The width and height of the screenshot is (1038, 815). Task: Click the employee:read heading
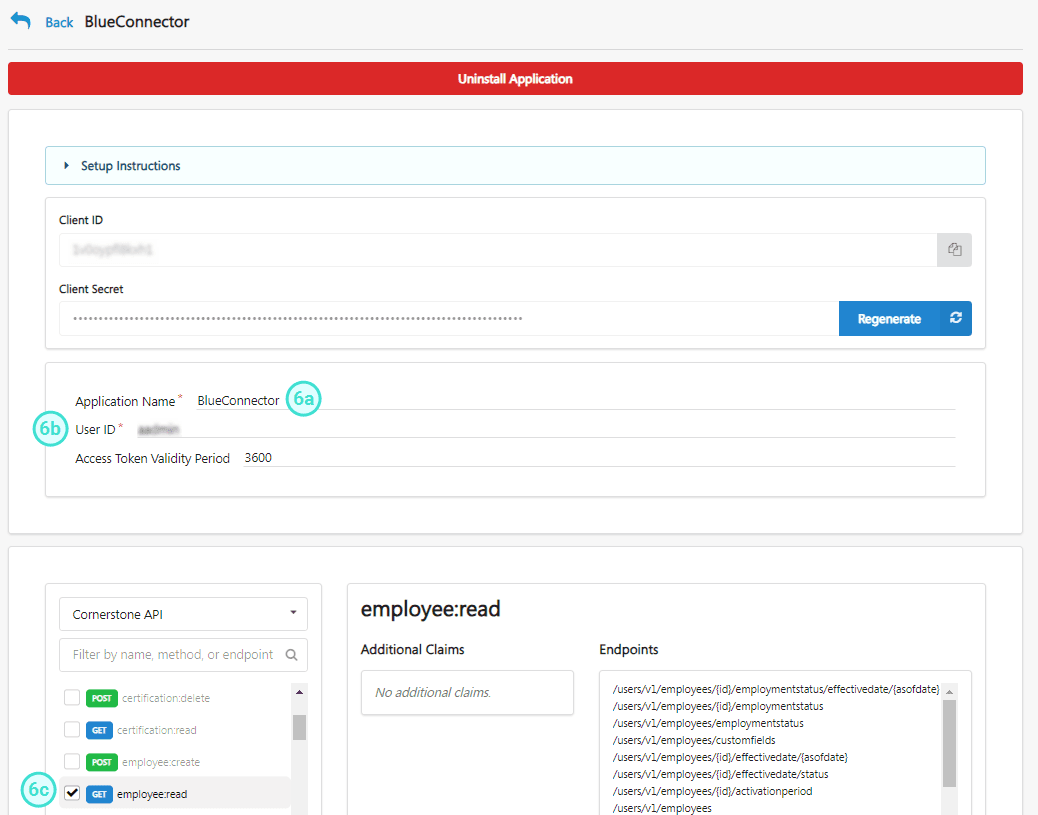[430, 608]
